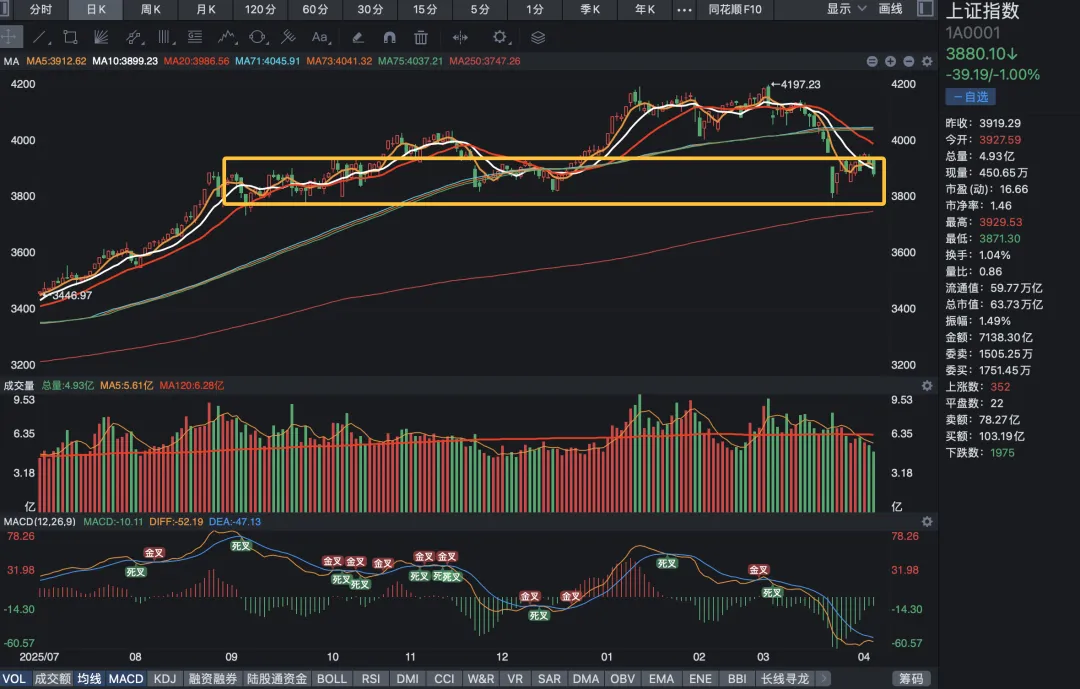Select the pitchfork drawing tool
Image resolution: width=1080 pixels, height=689 pixels.
click(289, 37)
